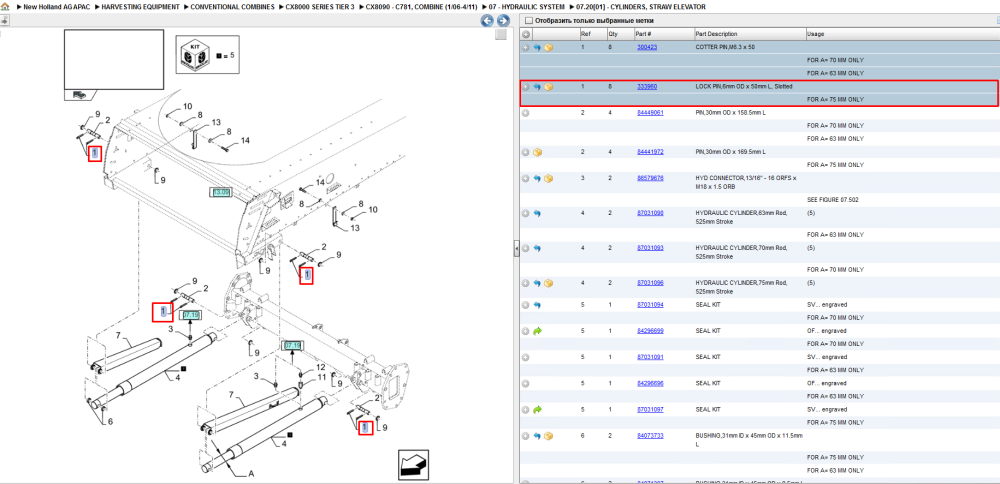The width and height of the screenshot is (1000, 484).
Task: Click the box icon for part 84073733
Action: [548, 436]
